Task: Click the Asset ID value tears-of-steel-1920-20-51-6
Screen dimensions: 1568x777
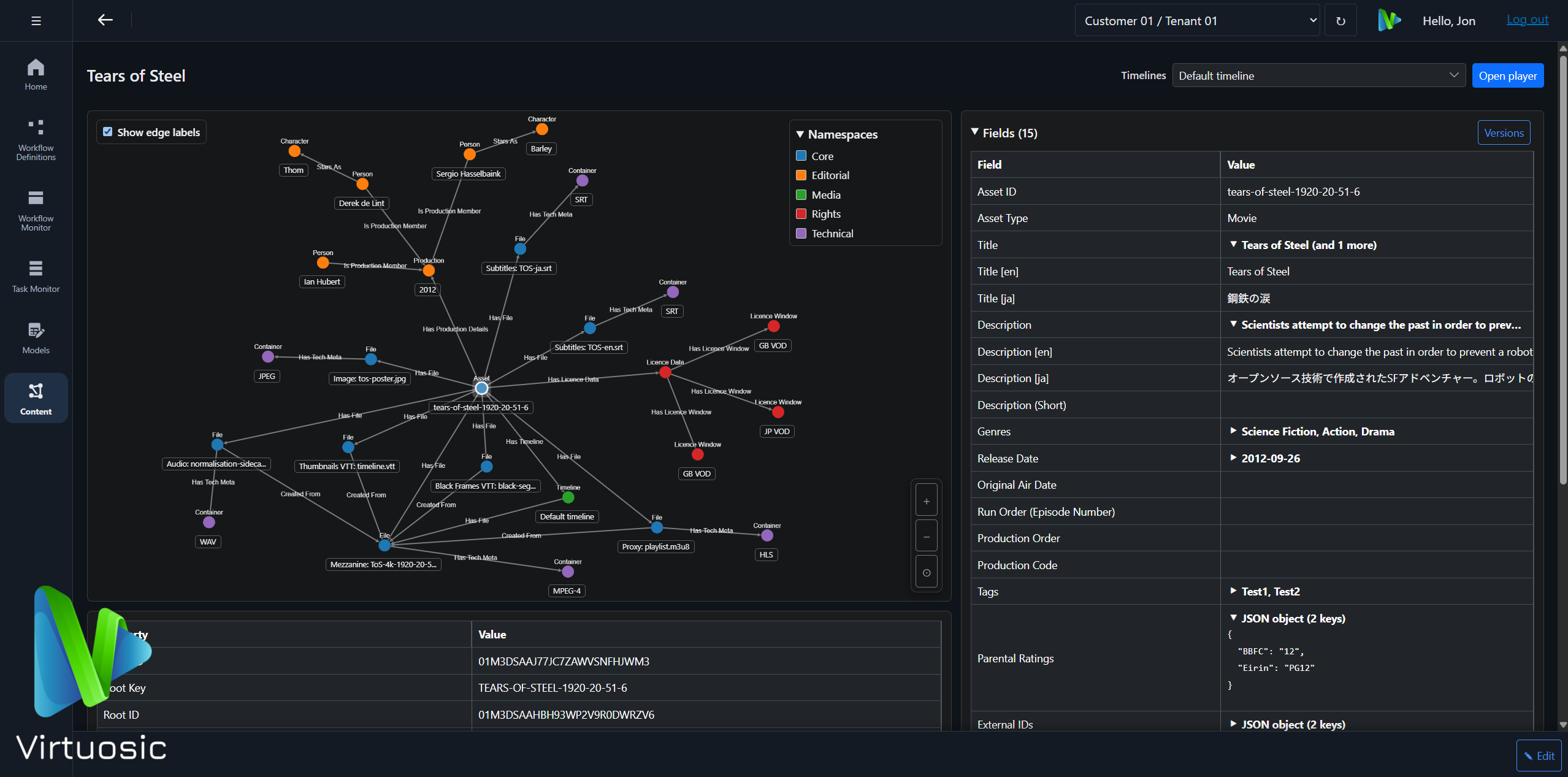Action: (1293, 191)
